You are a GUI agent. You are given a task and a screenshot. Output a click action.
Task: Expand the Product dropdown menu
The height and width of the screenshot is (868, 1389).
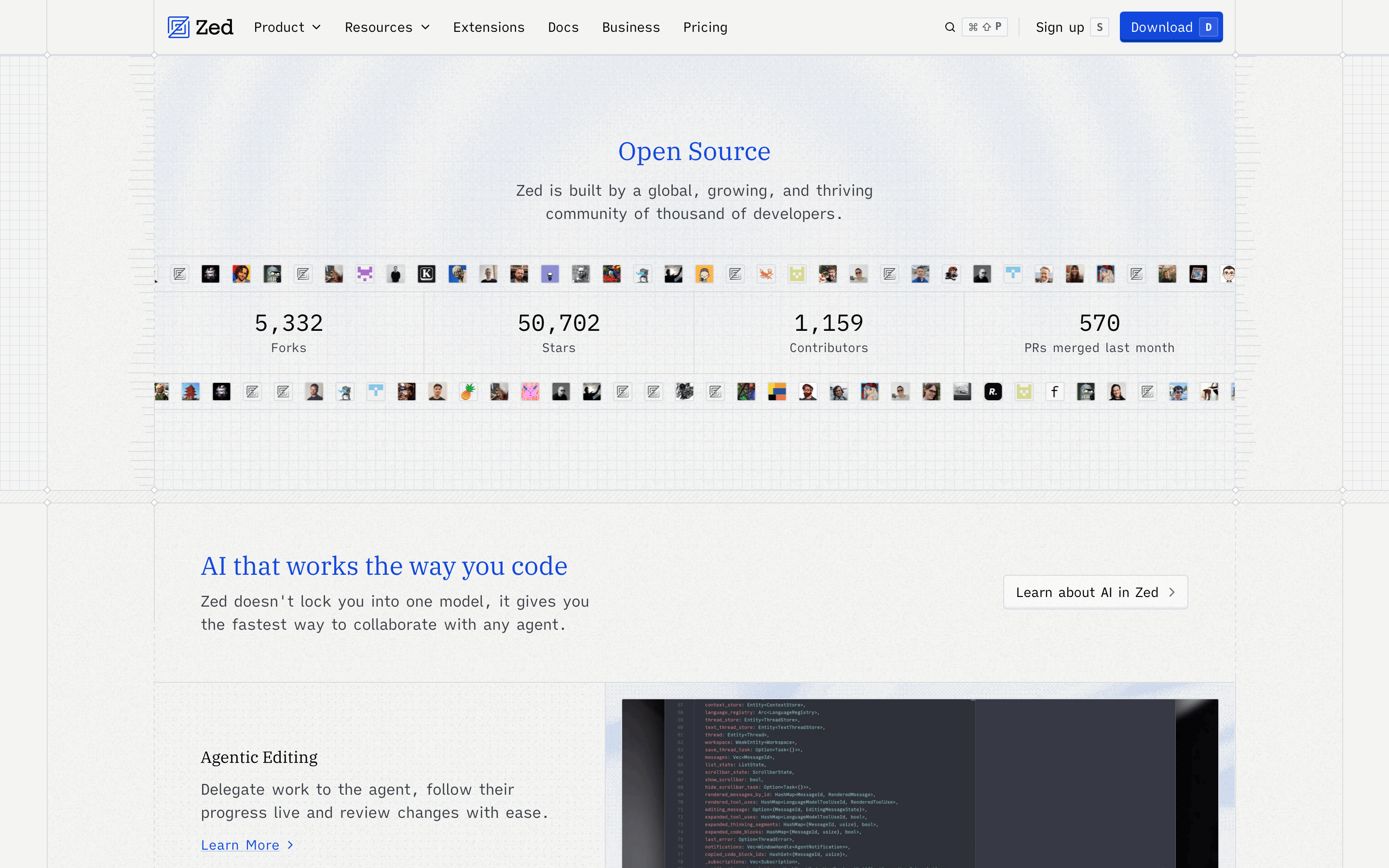tap(287, 27)
